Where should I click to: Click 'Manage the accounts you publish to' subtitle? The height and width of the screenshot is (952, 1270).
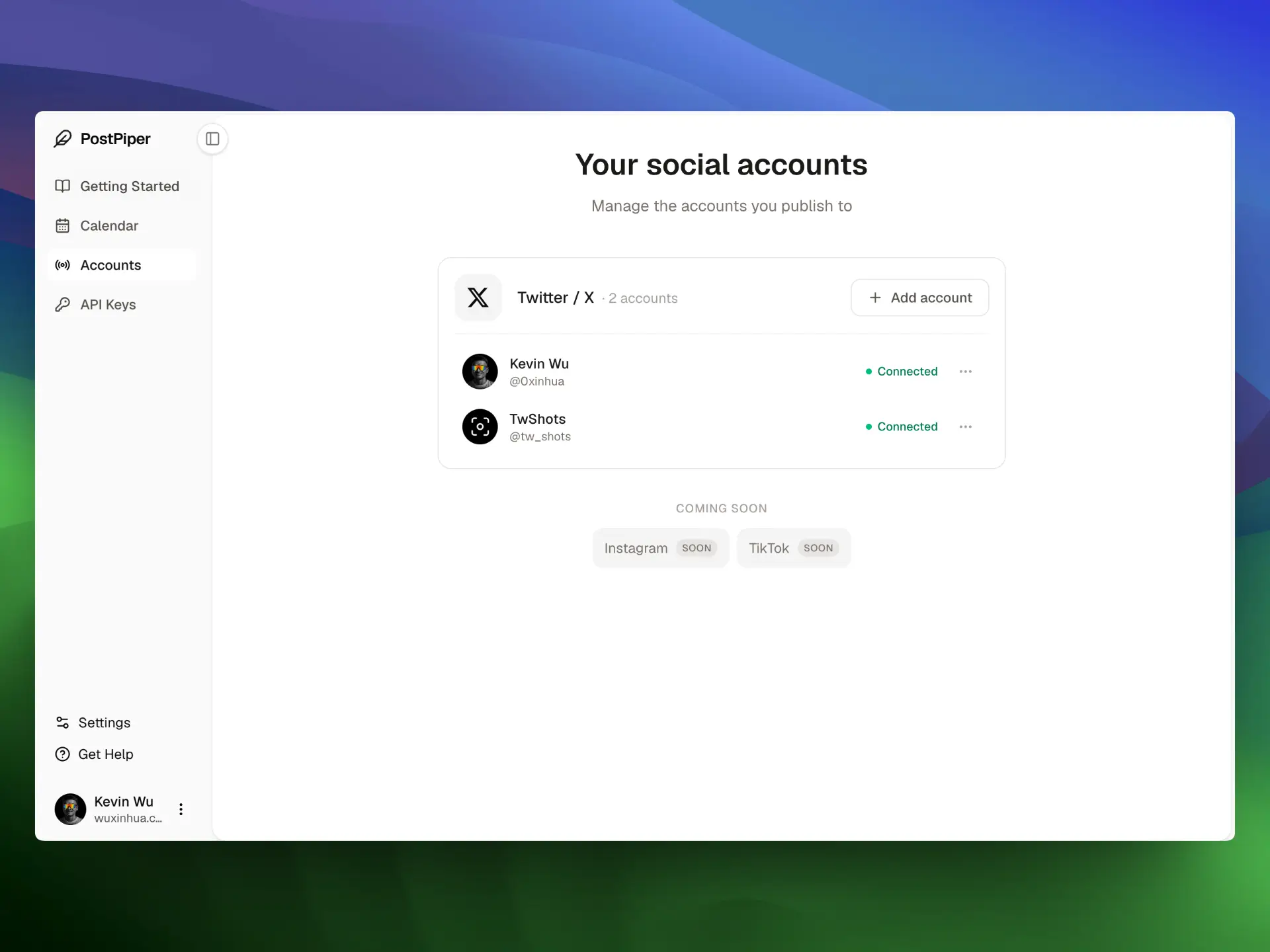722,206
